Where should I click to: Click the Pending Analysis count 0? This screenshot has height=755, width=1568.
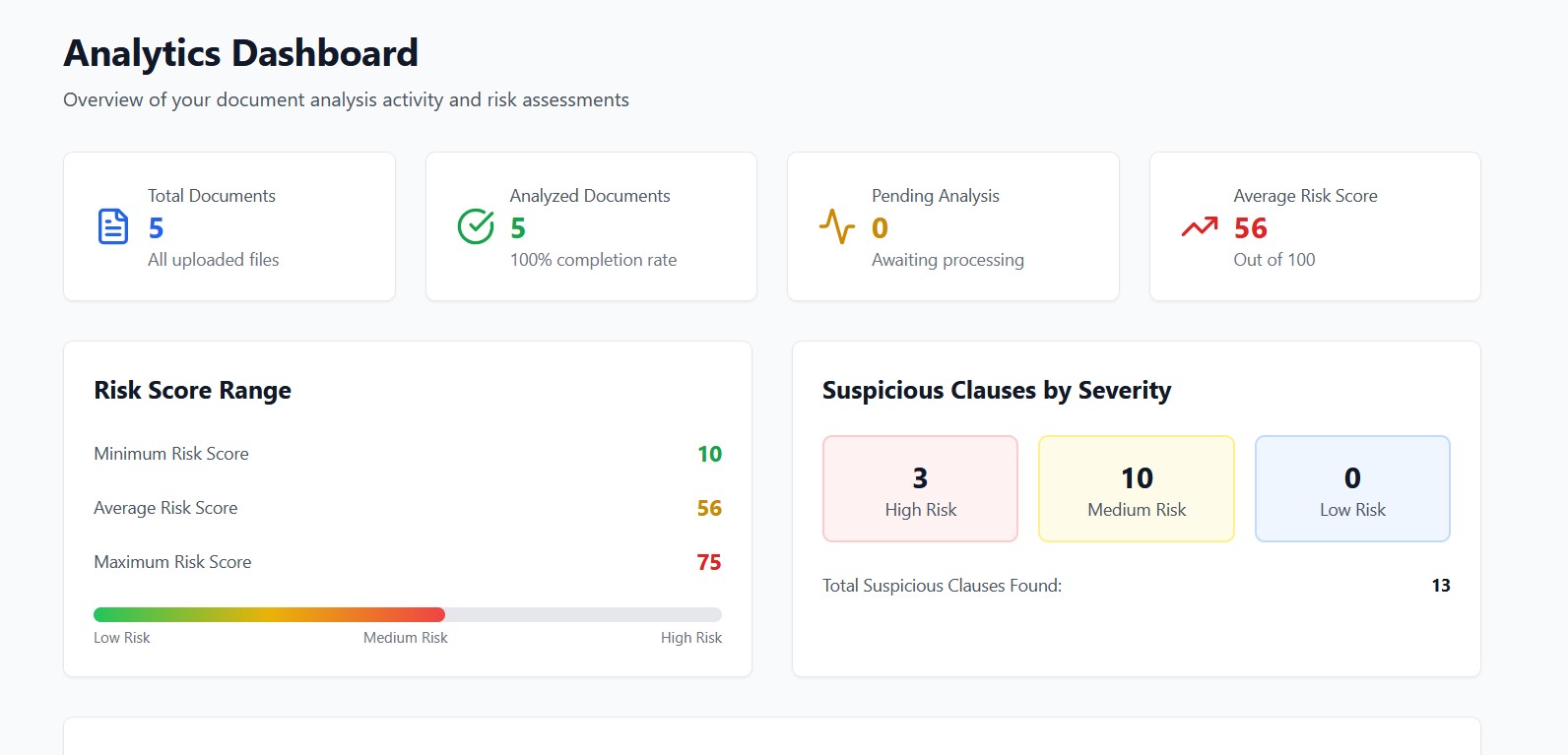pos(881,228)
